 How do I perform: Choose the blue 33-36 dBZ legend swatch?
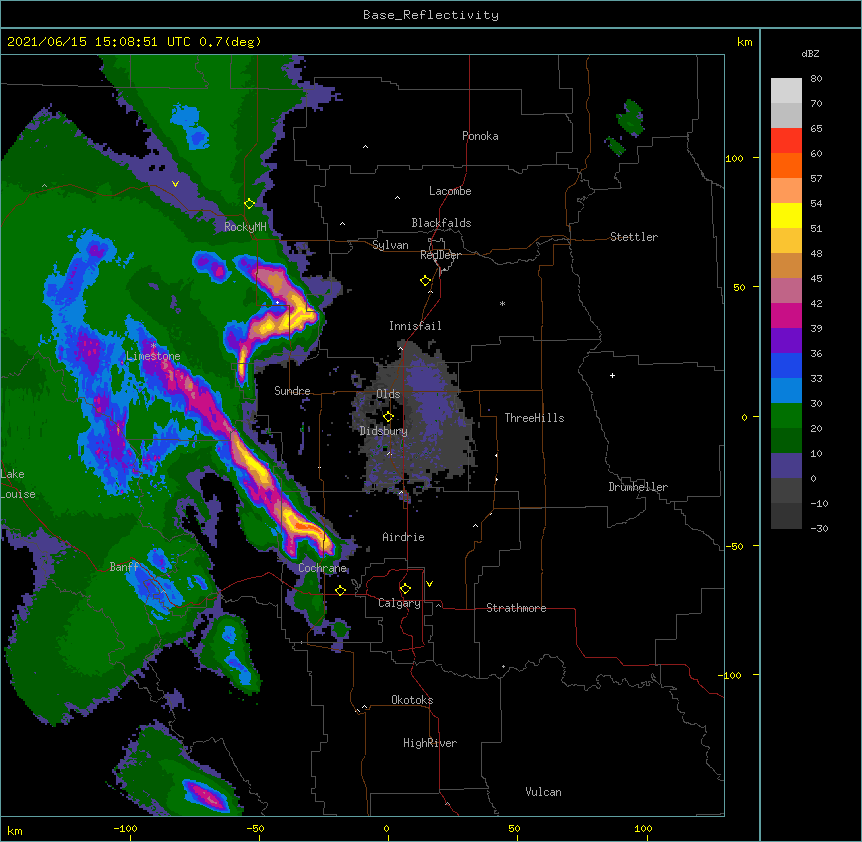pyautogui.click(x=786, y=365)
